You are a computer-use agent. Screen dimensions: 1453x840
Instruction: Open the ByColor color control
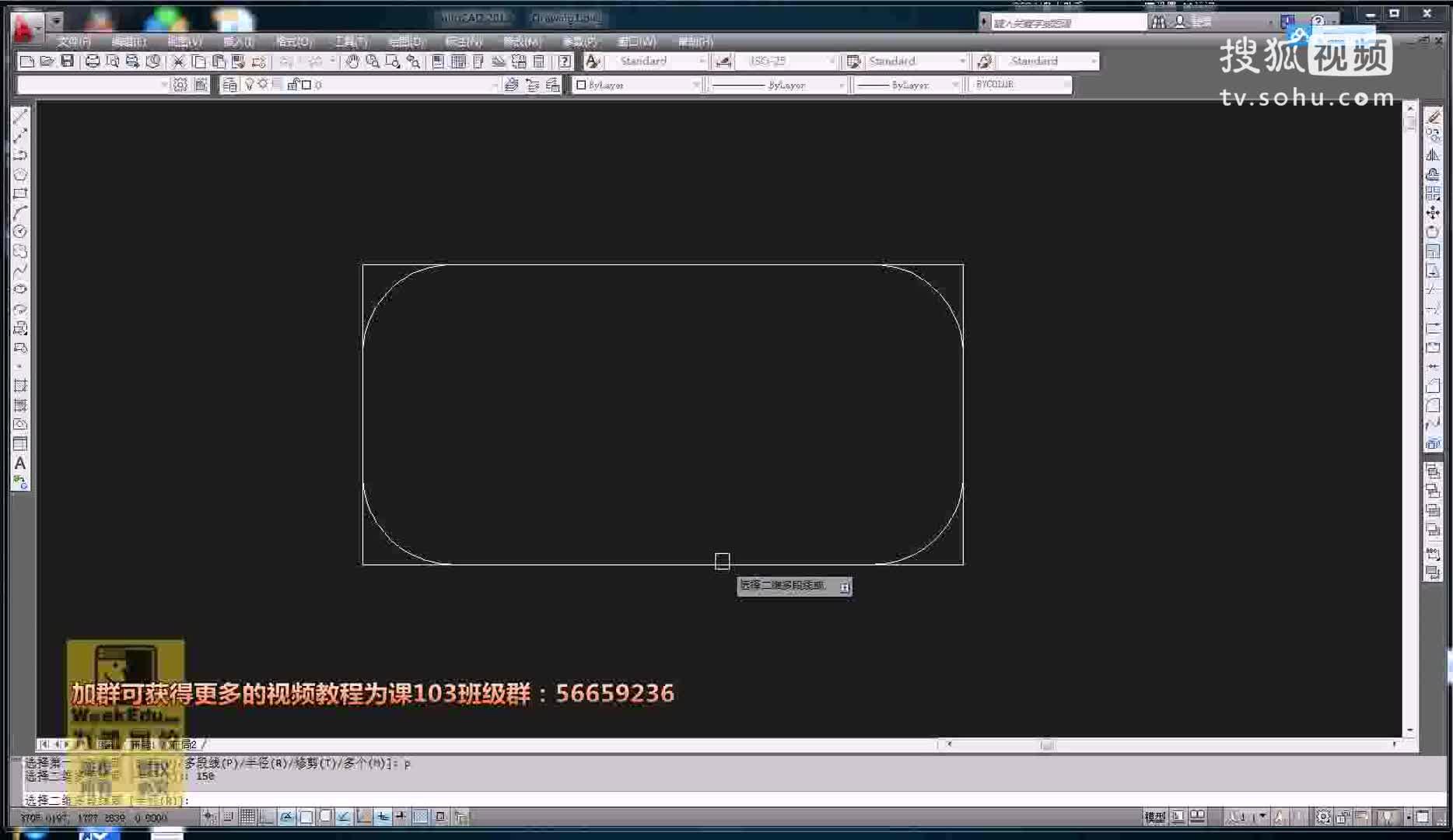[1019, 85]
